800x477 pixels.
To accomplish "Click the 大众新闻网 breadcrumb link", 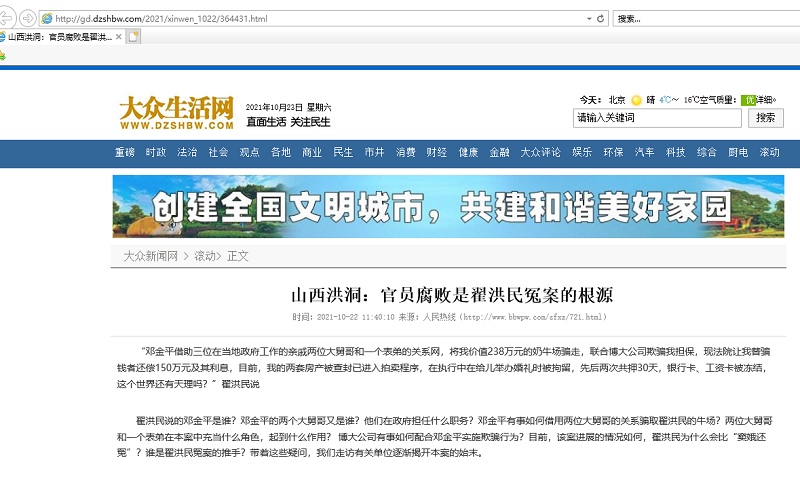I will coord(150,256).
